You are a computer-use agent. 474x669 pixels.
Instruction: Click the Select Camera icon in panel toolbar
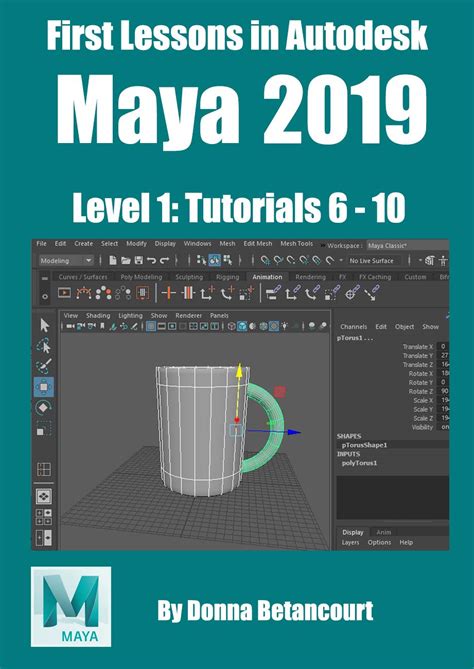click(70, 326)
